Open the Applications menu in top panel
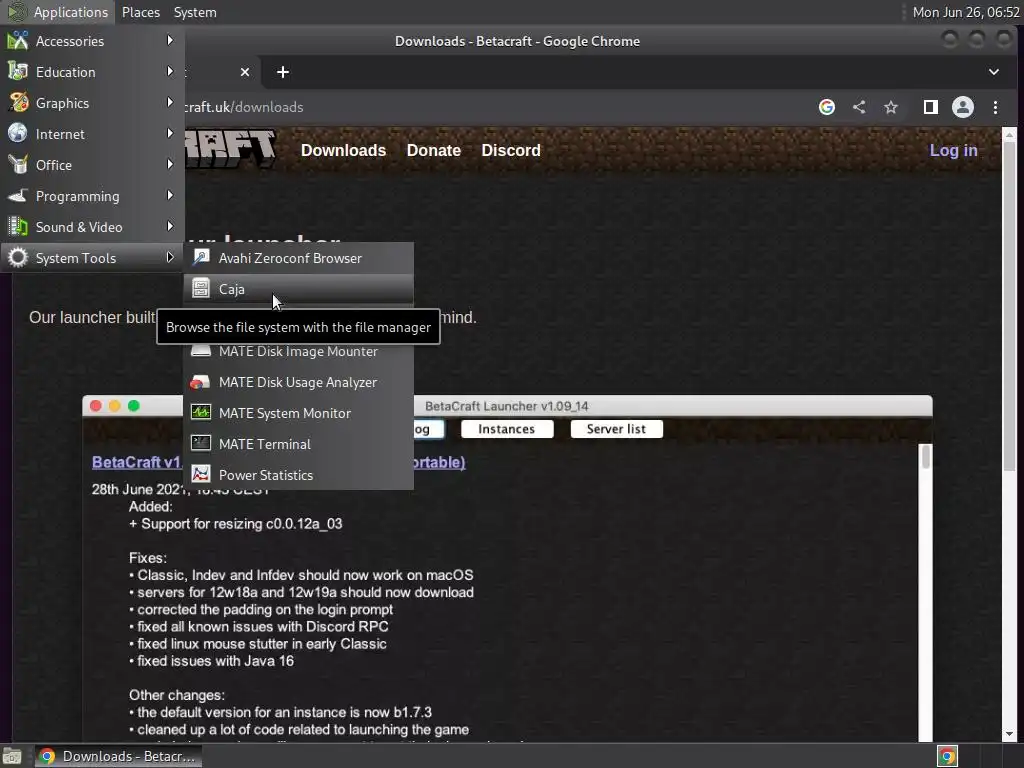This screenshot has width=1024, height=768. [x=58, y=12]
